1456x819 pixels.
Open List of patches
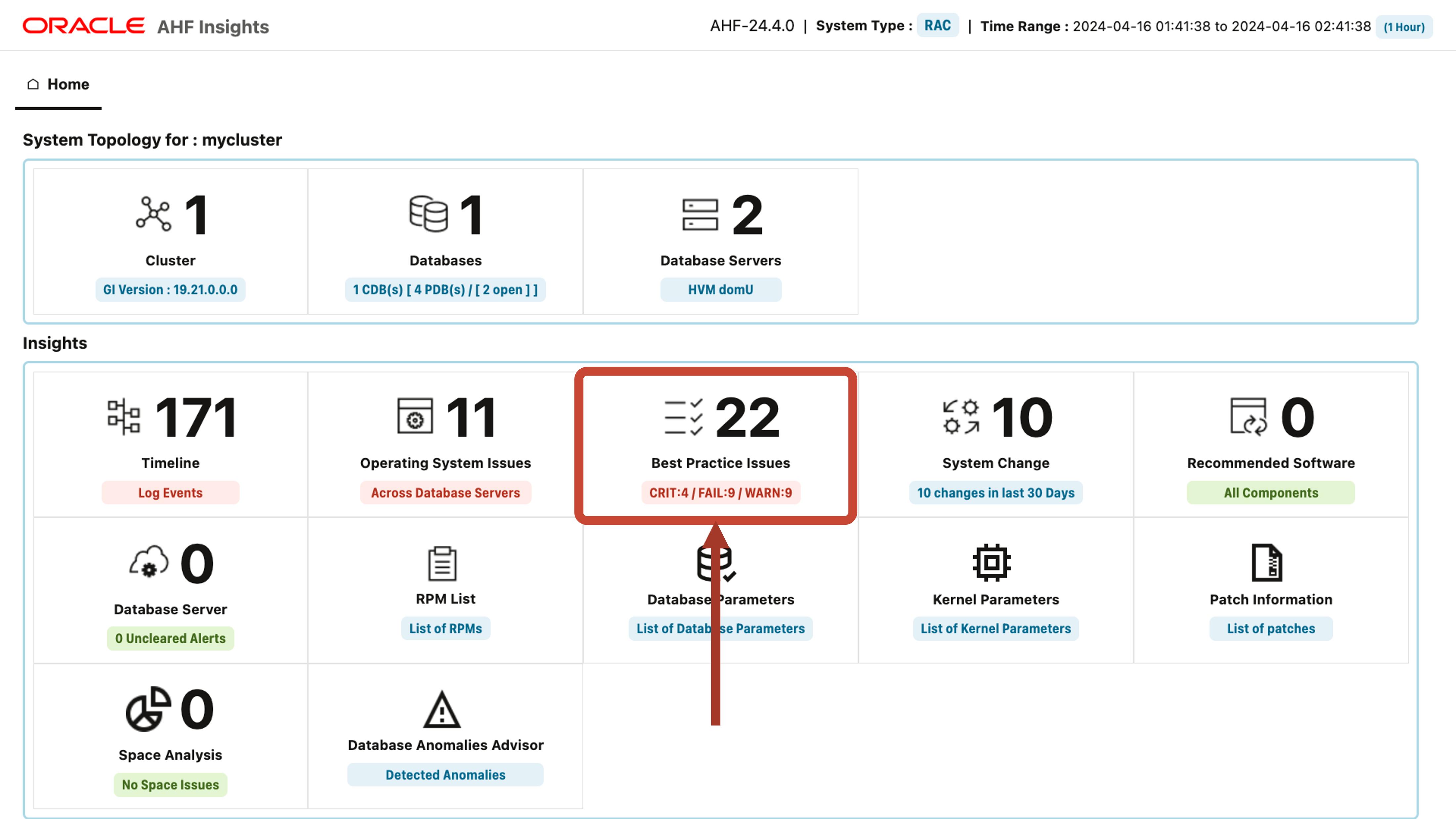tap(1270, 628)
